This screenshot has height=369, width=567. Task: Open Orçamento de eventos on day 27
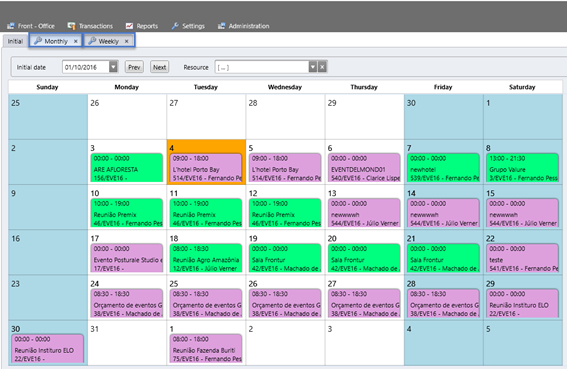pos(364,303)
